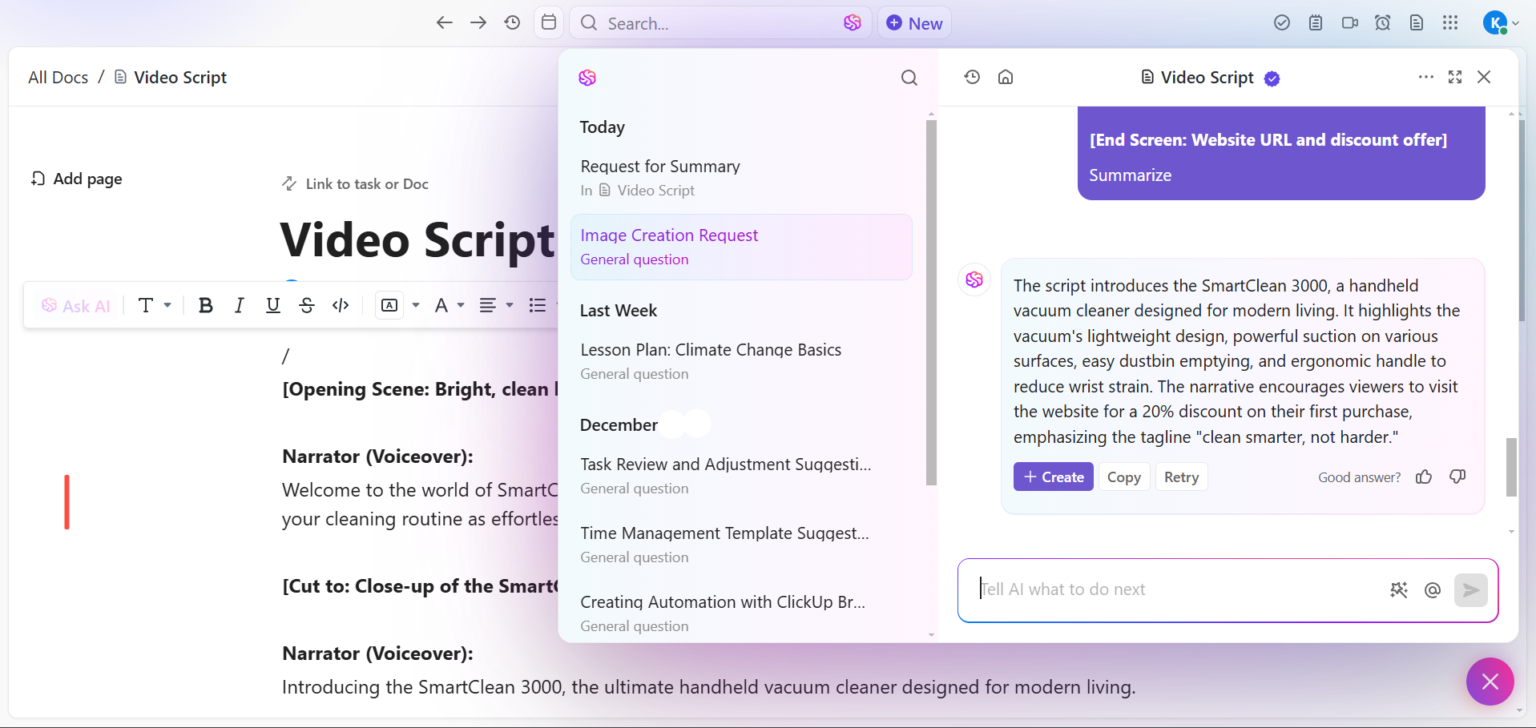Screen dimensions: 1536x728
Task: Open the AI prompts wand icon in chat input
Action: tap(1398, 590)
